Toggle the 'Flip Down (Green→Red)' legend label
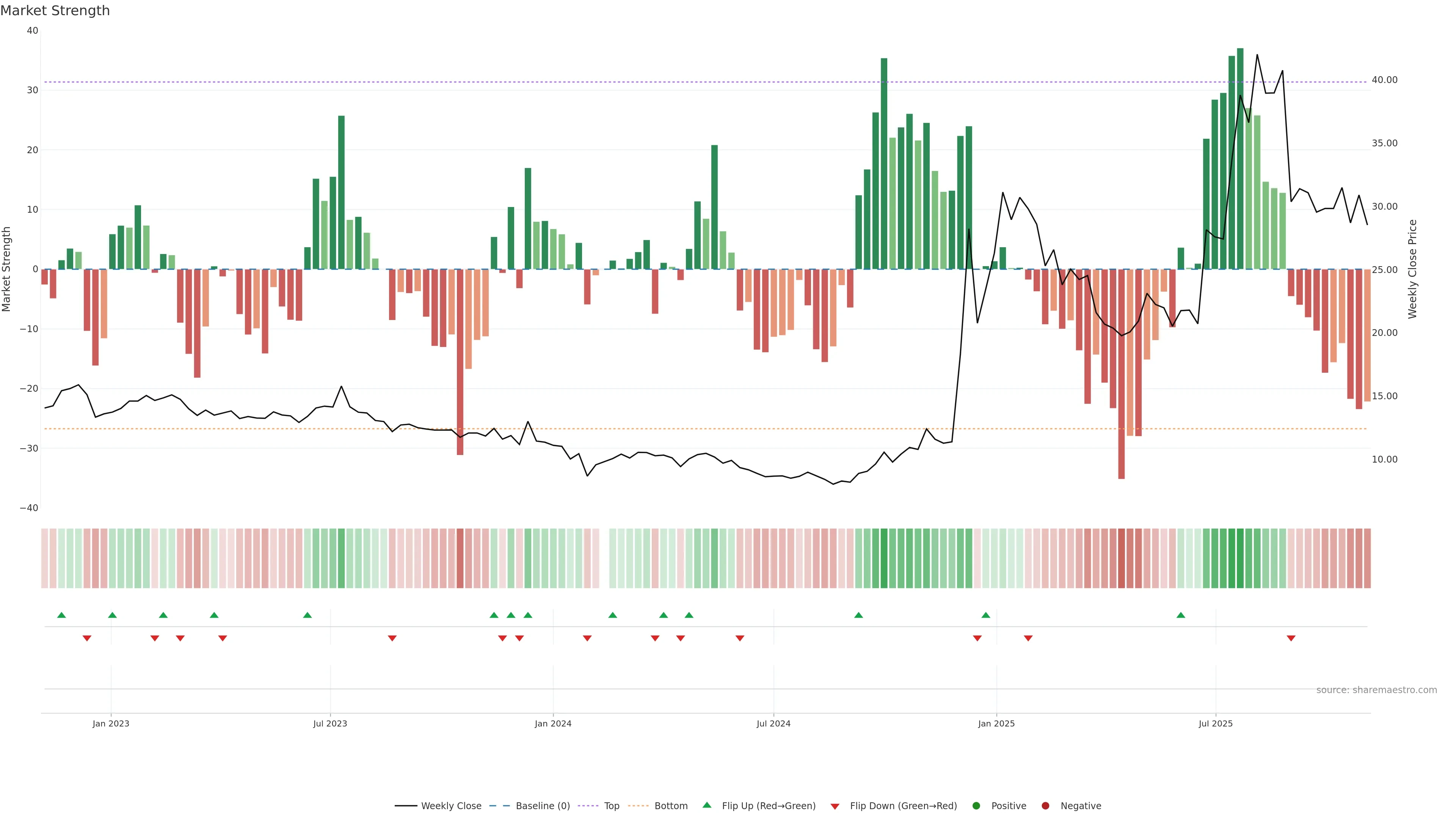Viewport: 1456px width, 819px height. (x=903, y=806)
